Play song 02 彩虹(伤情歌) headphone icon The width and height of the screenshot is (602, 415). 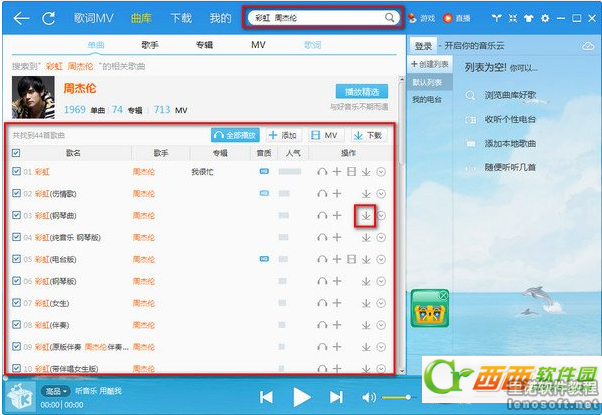322,193
